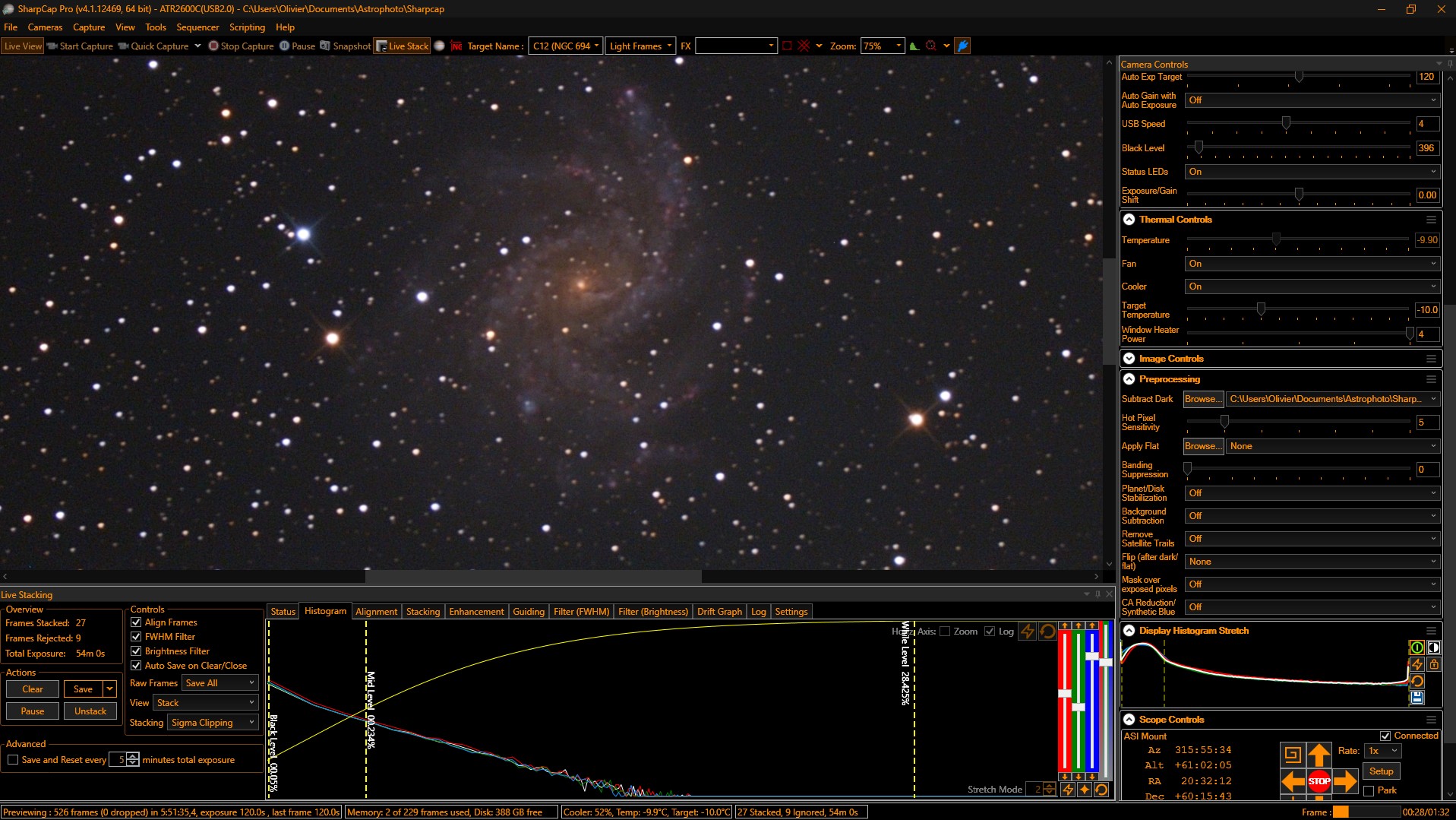This screenshot has width=1456, height=820.
Task: Click the Hot Pixel Sensitivity slider handle
Action: (x=1224, y=422)
